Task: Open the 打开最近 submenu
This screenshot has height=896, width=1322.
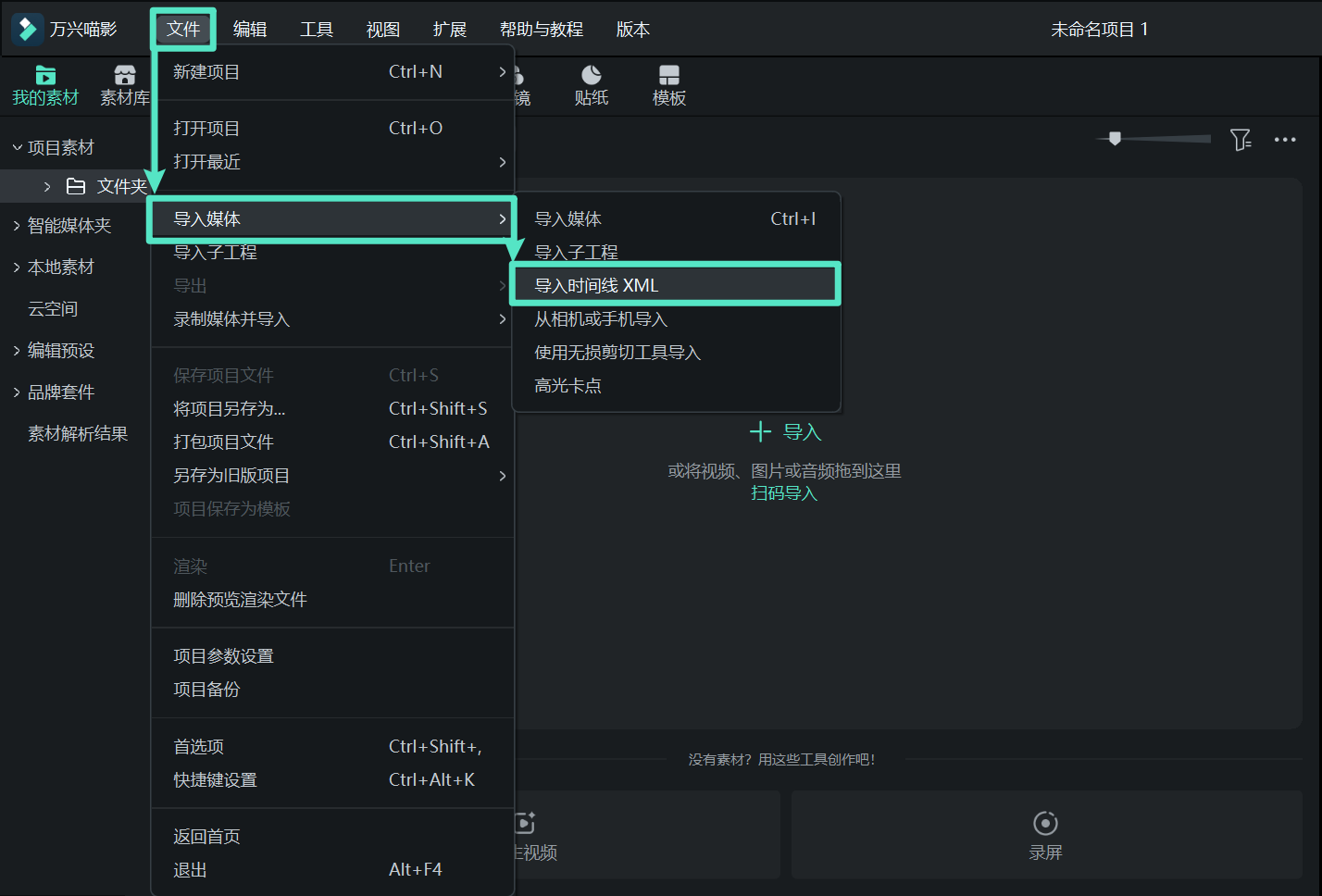Action: (x=333, y=162)
